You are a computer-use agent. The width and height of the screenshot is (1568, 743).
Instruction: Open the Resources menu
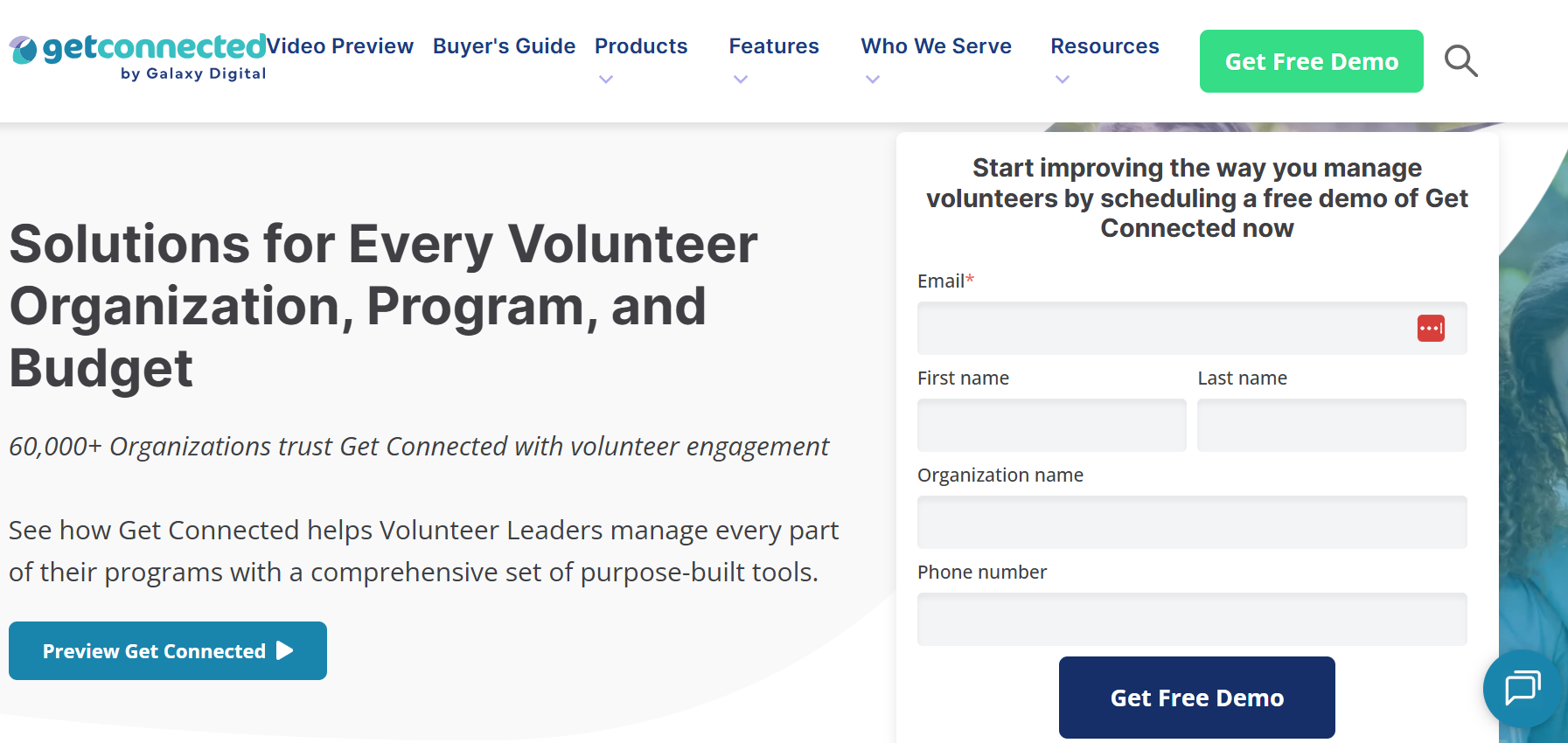click(1105, 46)
